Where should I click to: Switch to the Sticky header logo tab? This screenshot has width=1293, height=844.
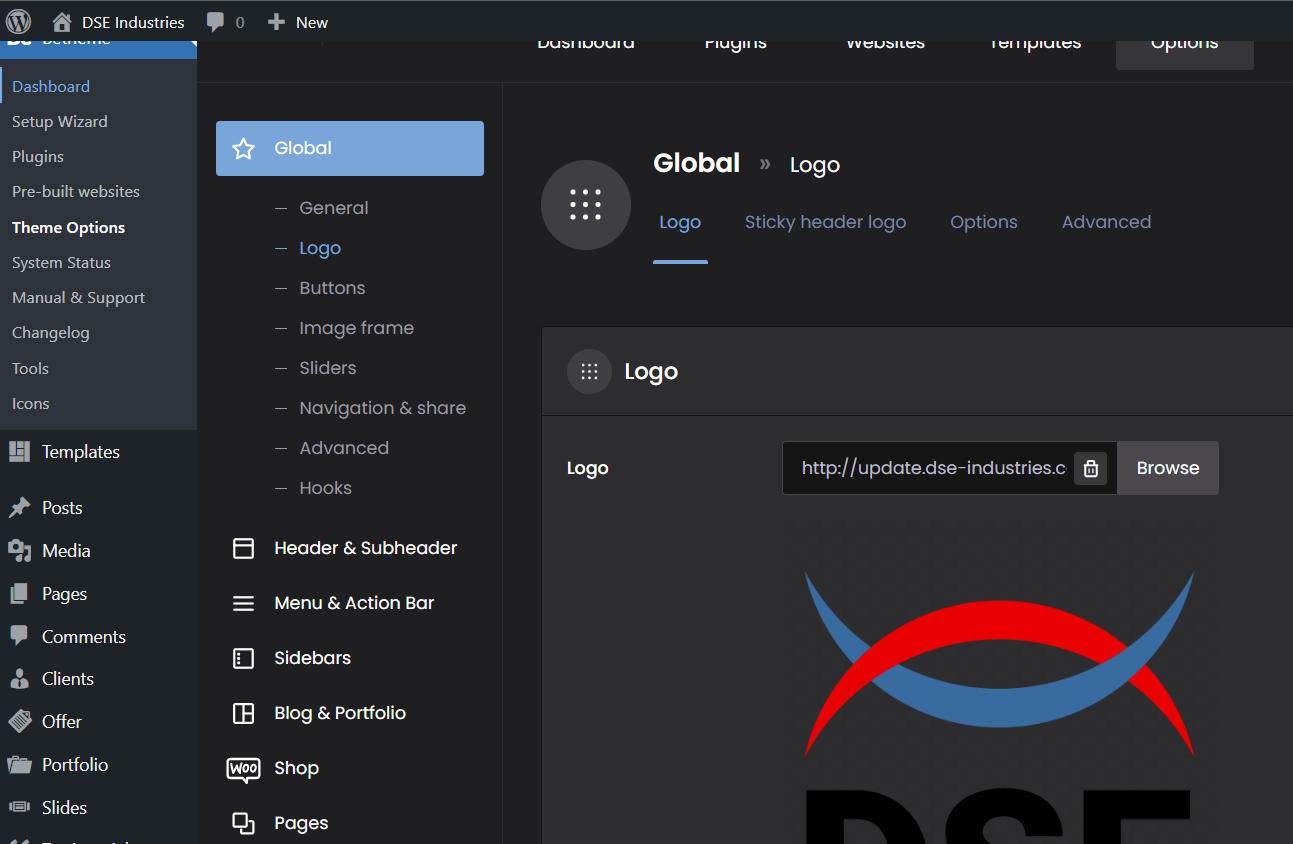click(x=825, y=222)
